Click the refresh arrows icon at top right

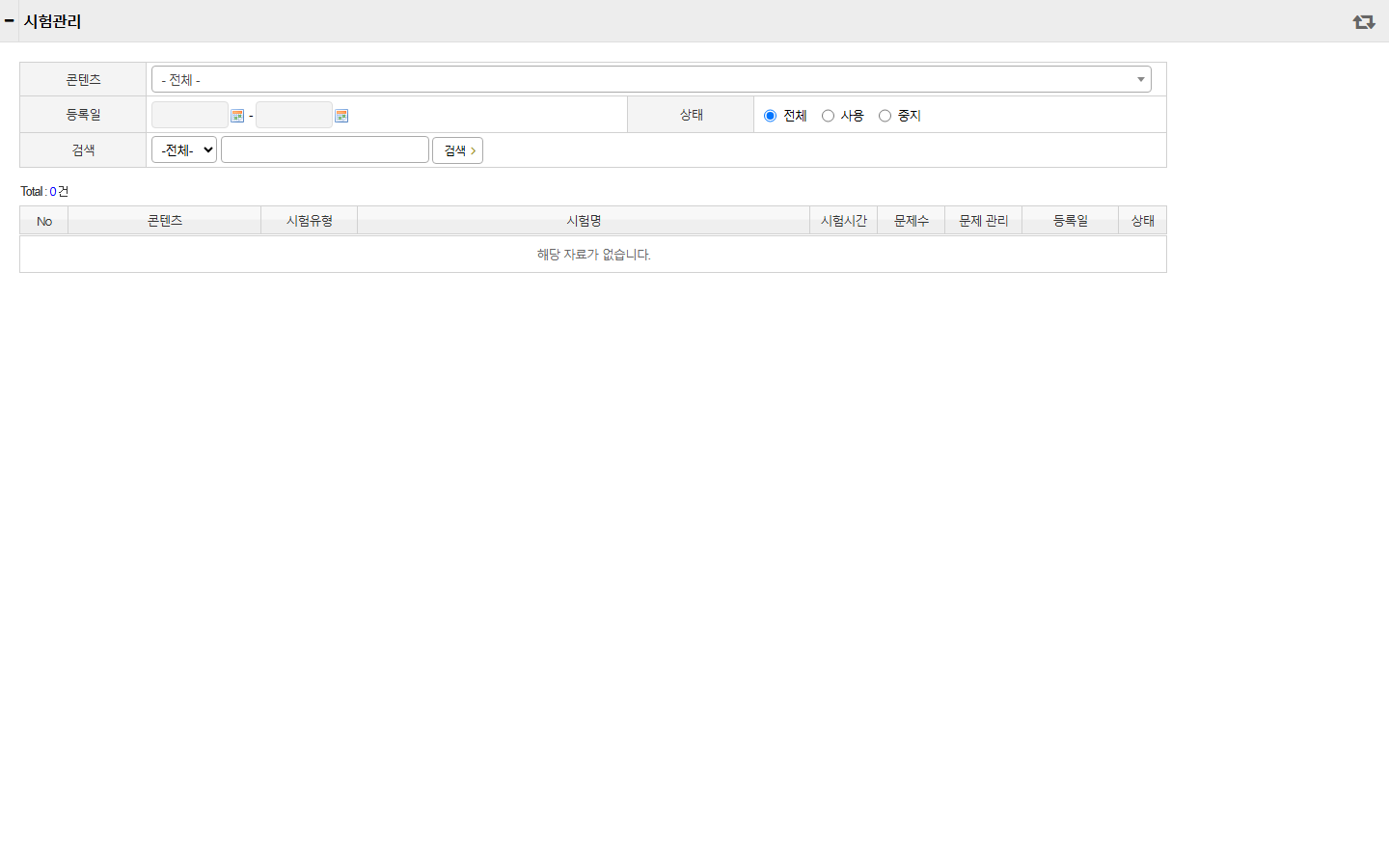(x=1363, y=21)
